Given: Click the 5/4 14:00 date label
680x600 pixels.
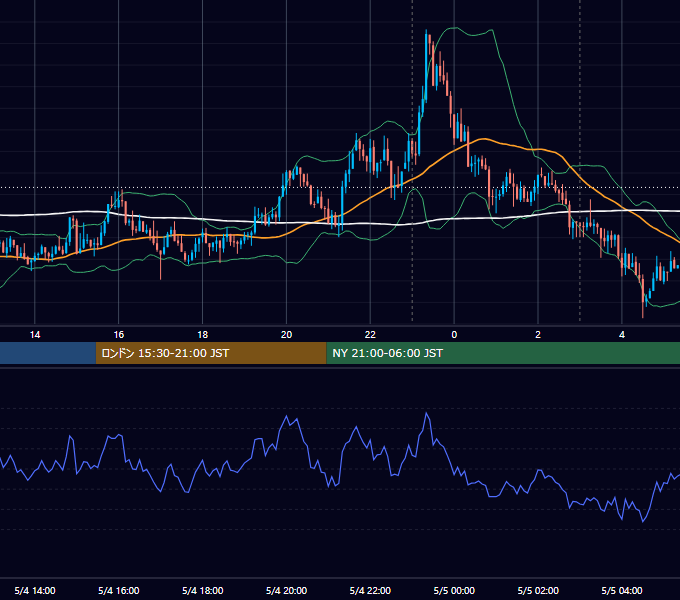Looking at the screenshot, I should (35, 590).
